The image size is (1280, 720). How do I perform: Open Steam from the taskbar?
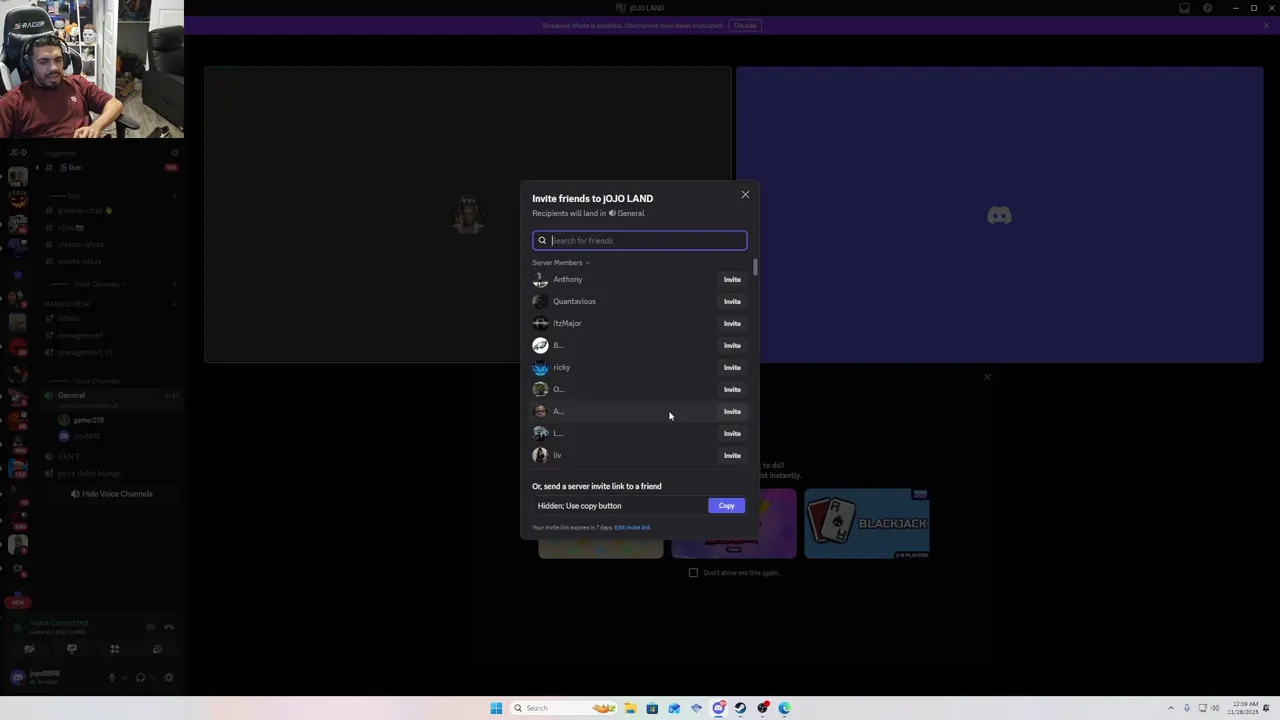click(x=740, y=708)
